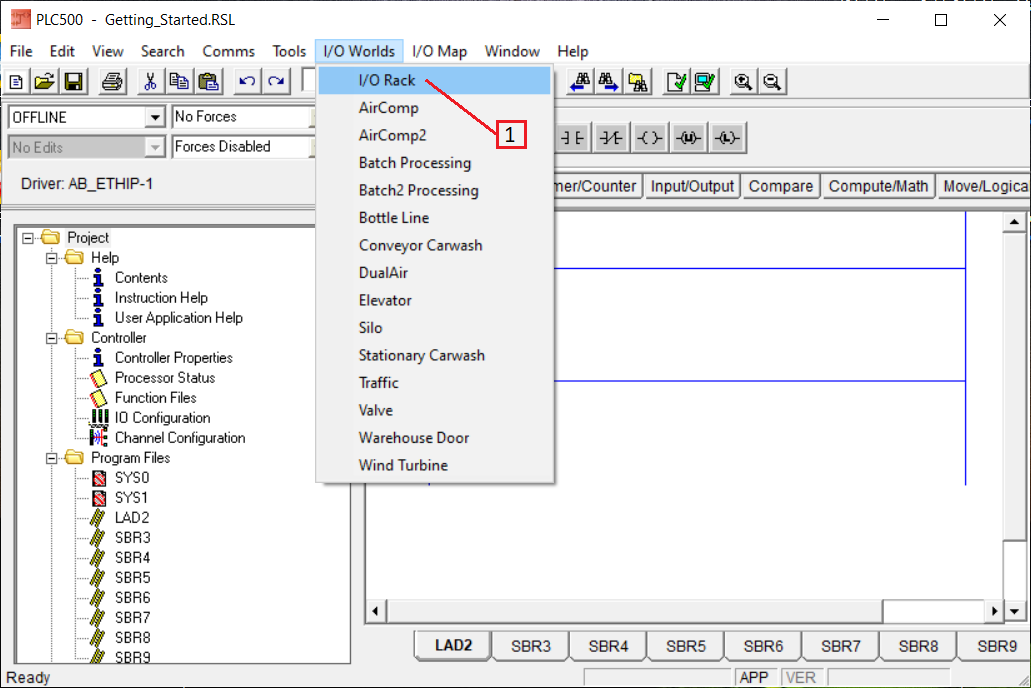This screenshot has height=688, width=1031.
Task: Select Processor Status in the tree
Action: (x=165, y=378)
